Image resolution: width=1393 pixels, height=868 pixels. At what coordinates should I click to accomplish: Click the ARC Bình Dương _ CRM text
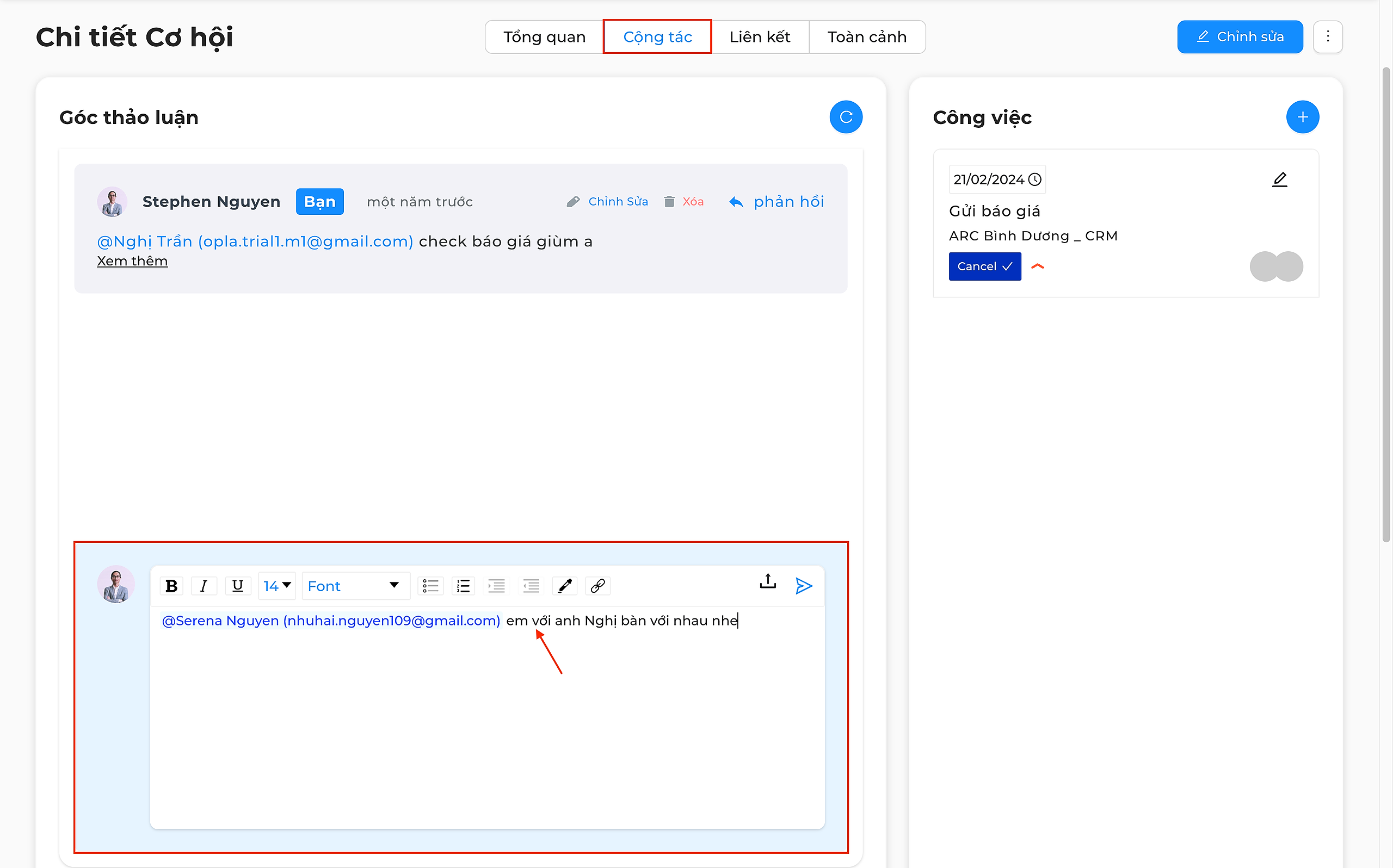tap(1032, 236)
